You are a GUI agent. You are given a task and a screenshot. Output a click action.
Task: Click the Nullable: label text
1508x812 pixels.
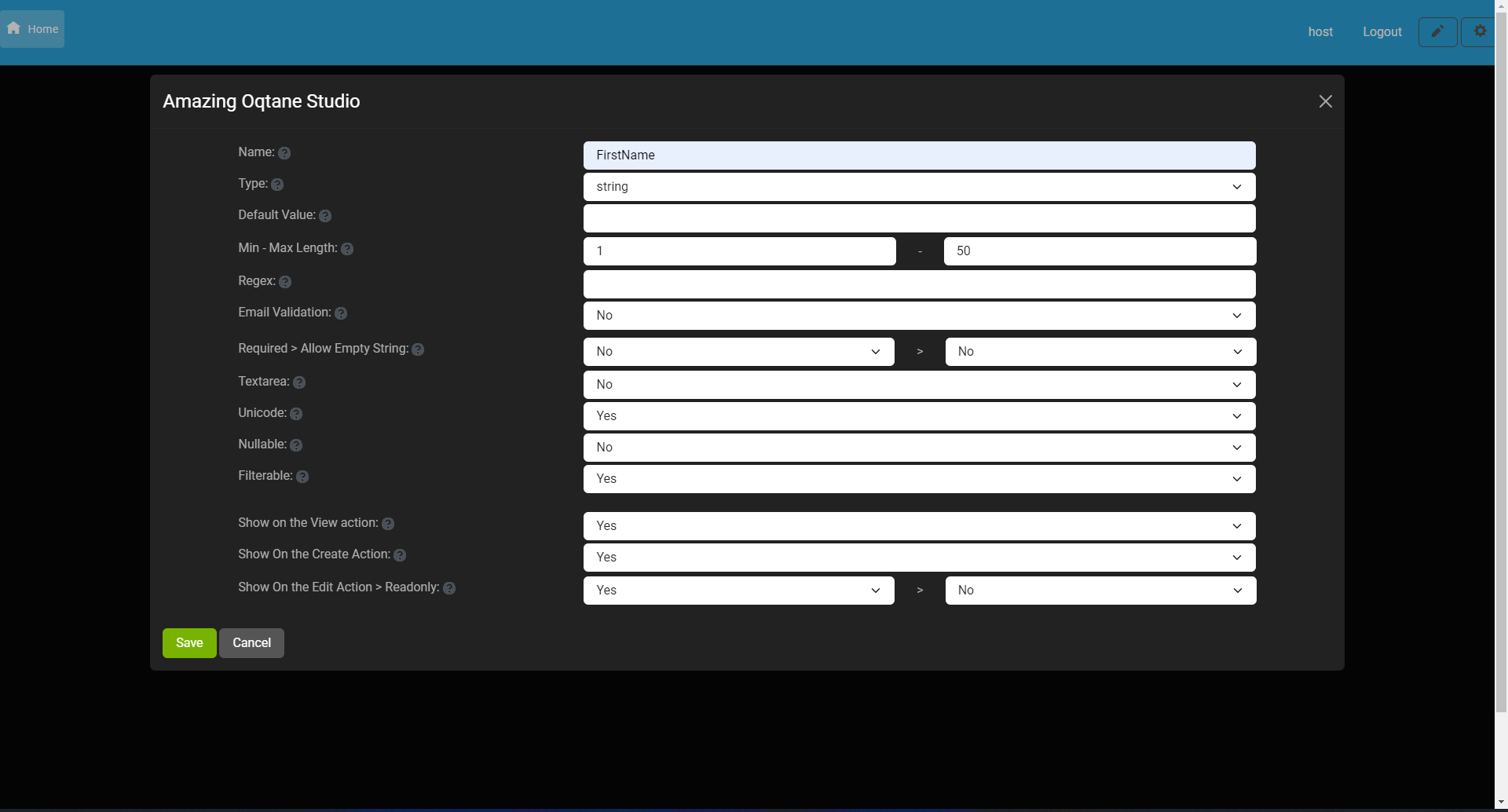[262, 444]
